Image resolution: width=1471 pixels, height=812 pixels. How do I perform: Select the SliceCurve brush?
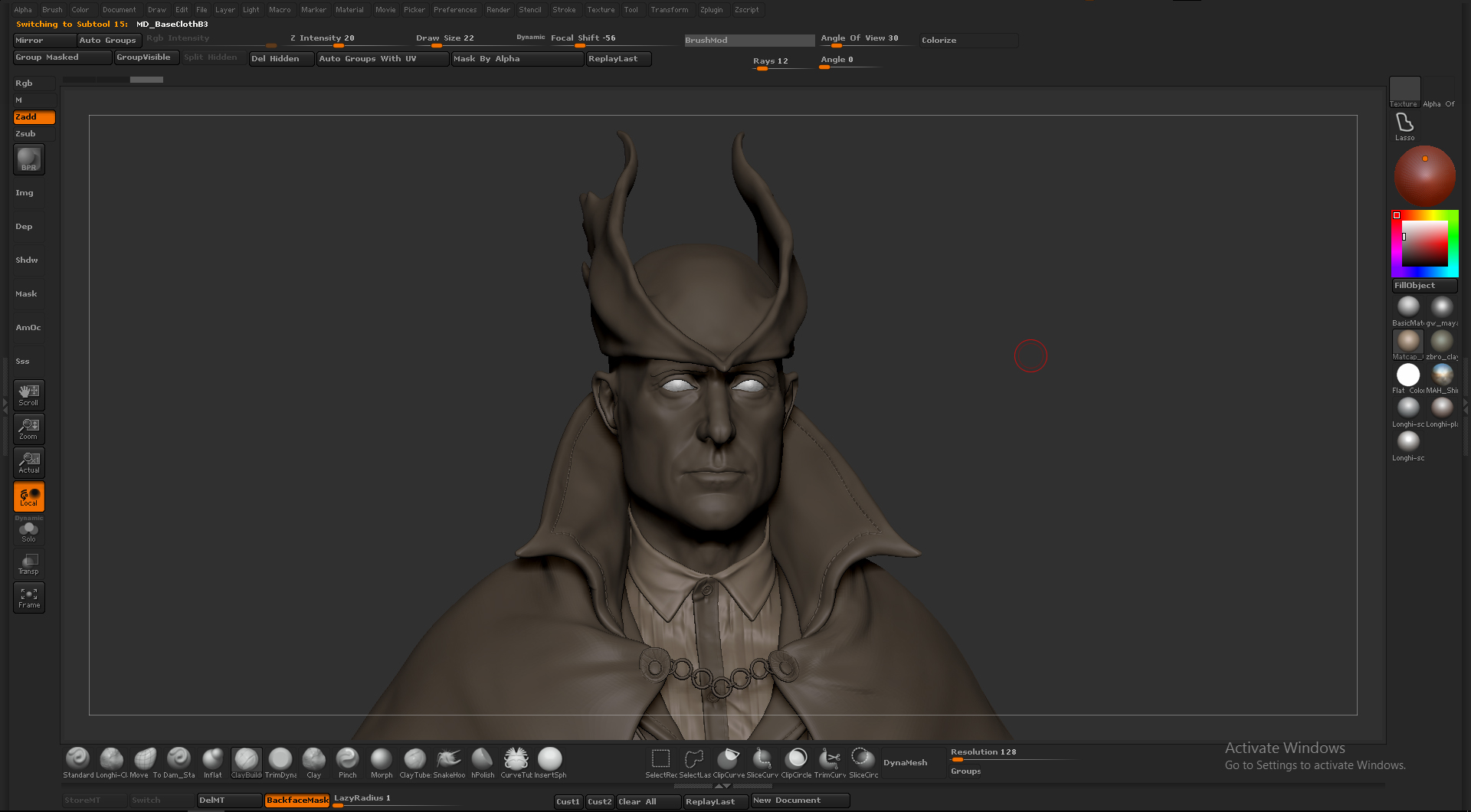click(762, 763)
